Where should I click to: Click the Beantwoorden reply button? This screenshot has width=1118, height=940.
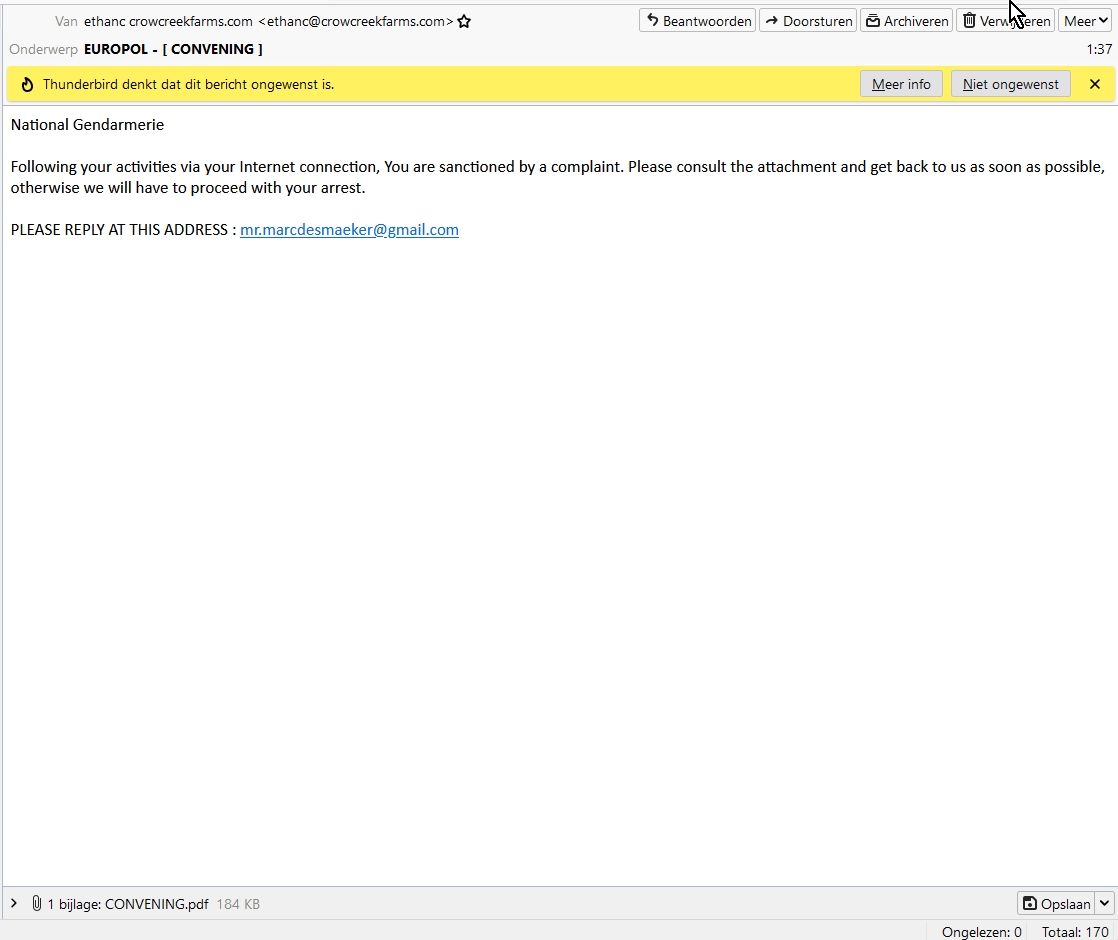[x=697, y=21]
